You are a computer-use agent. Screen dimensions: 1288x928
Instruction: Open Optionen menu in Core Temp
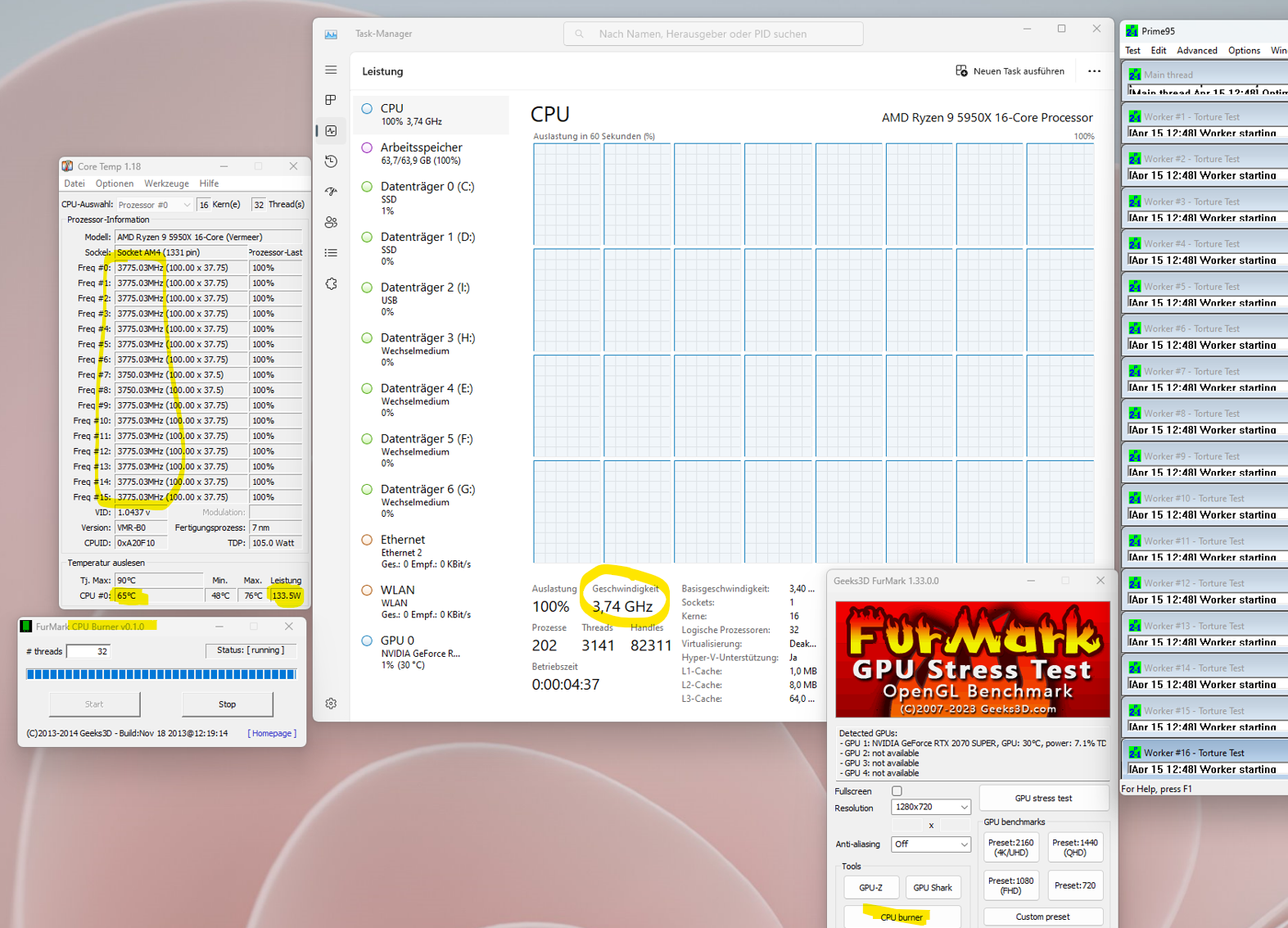point(115,183)
